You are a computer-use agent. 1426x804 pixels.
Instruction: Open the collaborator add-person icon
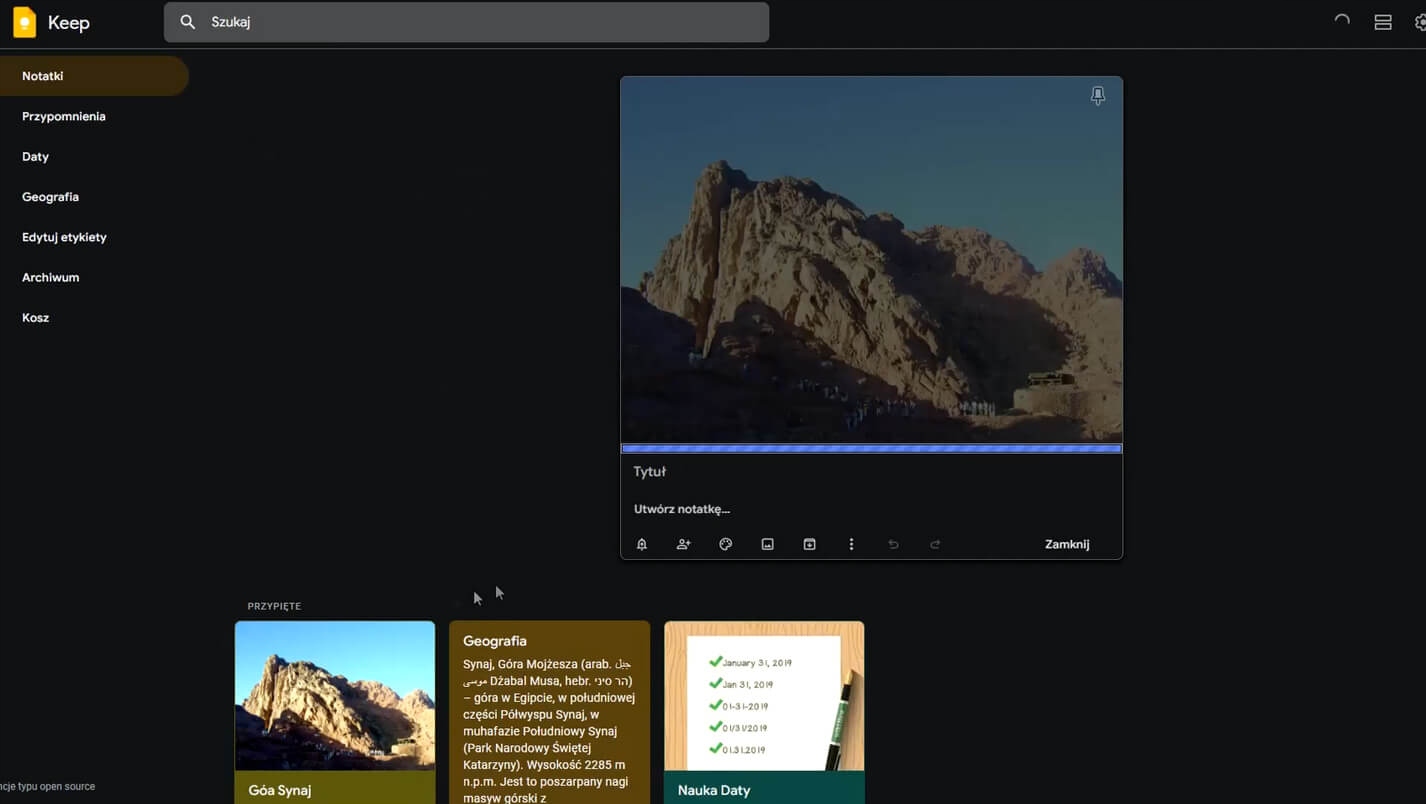pyautogui.click(x=684, y=544)
